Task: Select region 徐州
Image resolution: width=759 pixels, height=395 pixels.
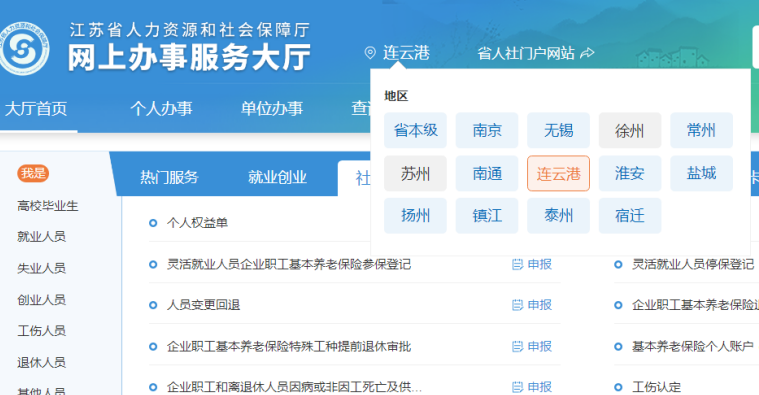Action: (630, 130)
